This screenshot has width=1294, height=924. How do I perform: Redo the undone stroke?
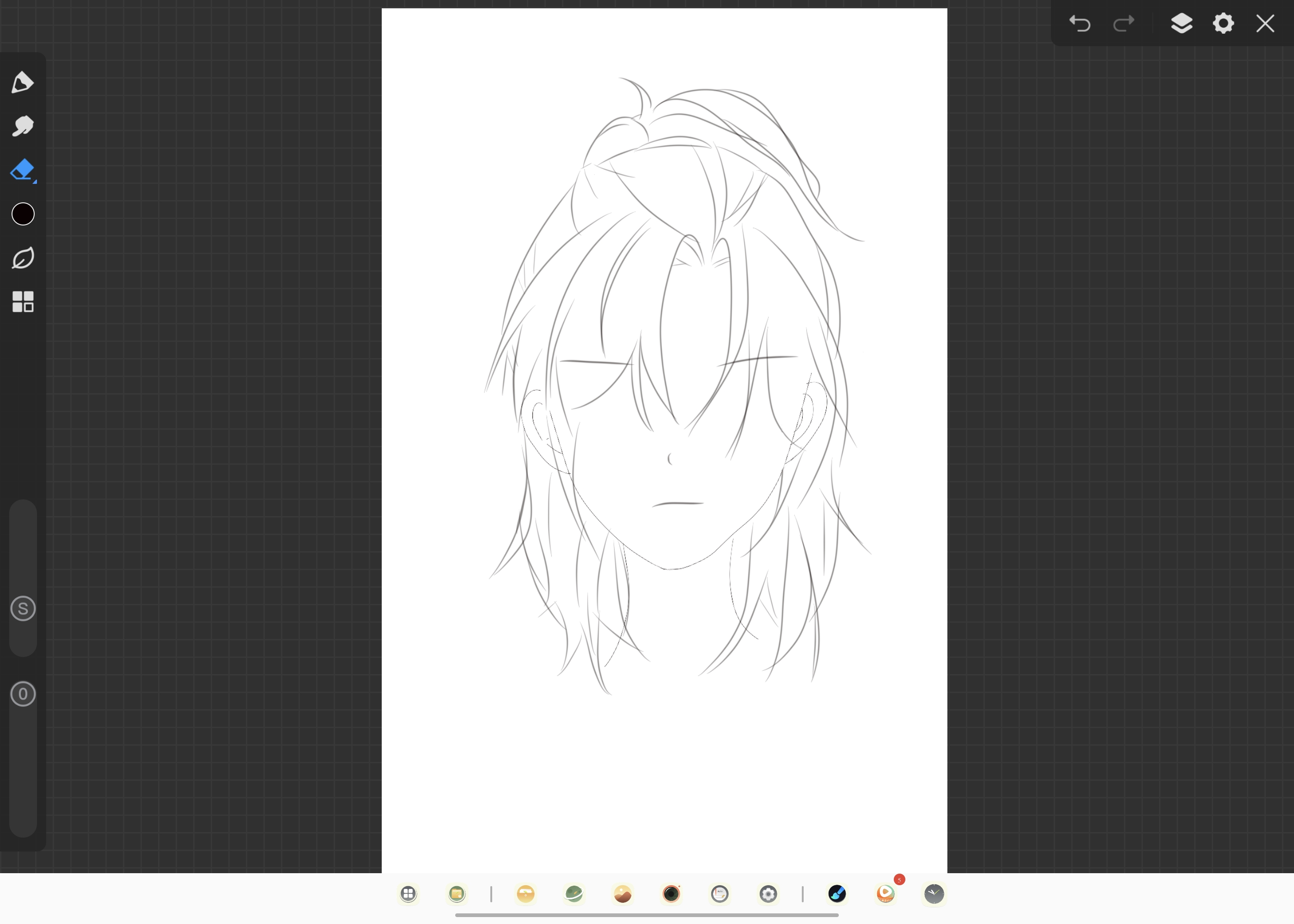[1123, 23]
